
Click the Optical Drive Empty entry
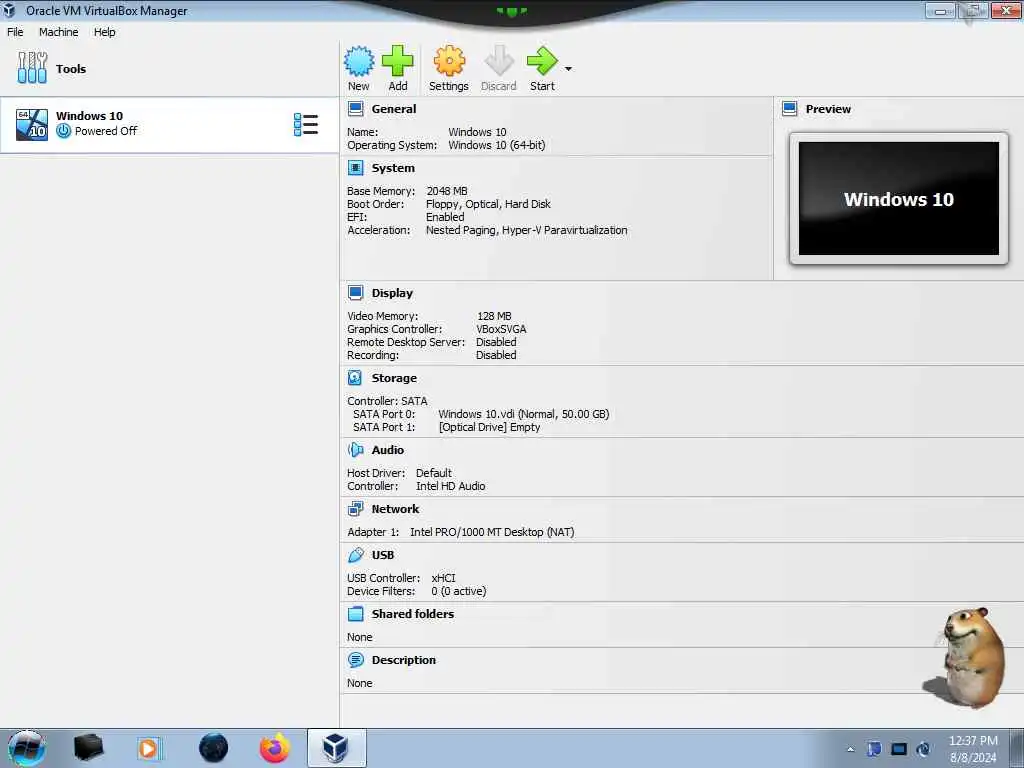pyautogui.click(x=489, y=427)
